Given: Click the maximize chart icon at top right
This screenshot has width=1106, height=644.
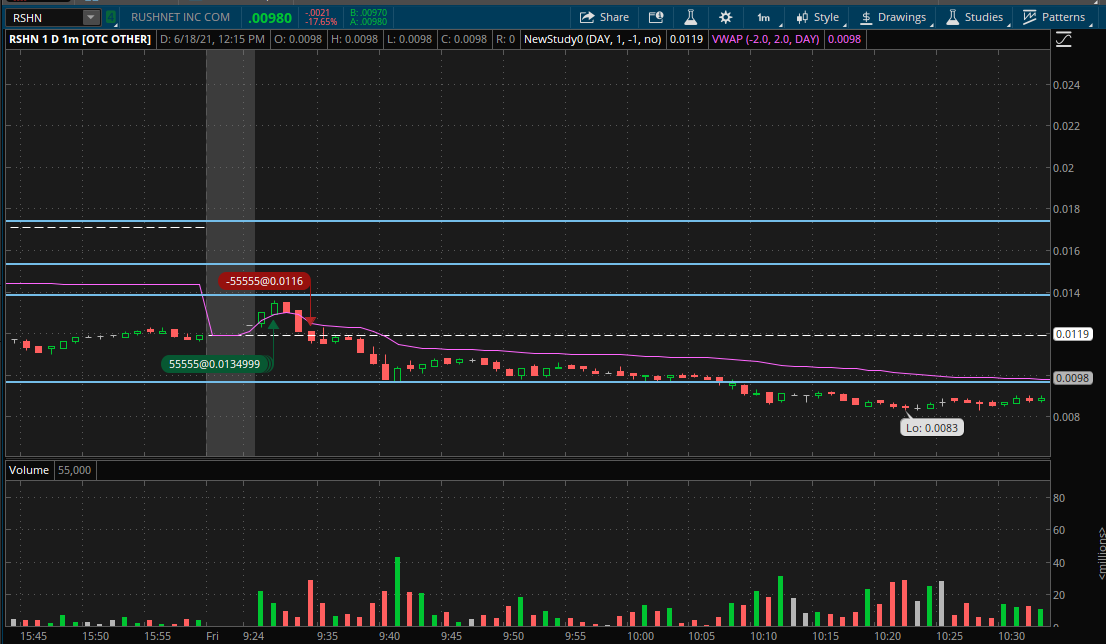Looking at the screenshot, I should (1064, 39).
